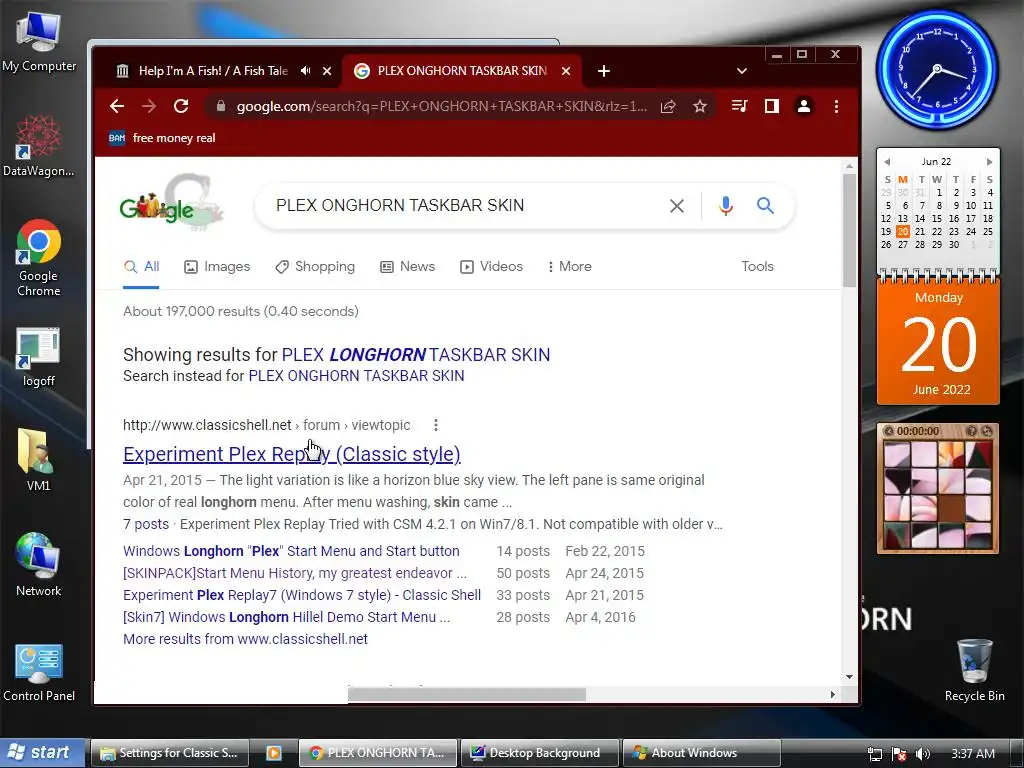The image size is (1024, 768).
Task: View site information via the padlock icon
Action: (x=221, y=106)
